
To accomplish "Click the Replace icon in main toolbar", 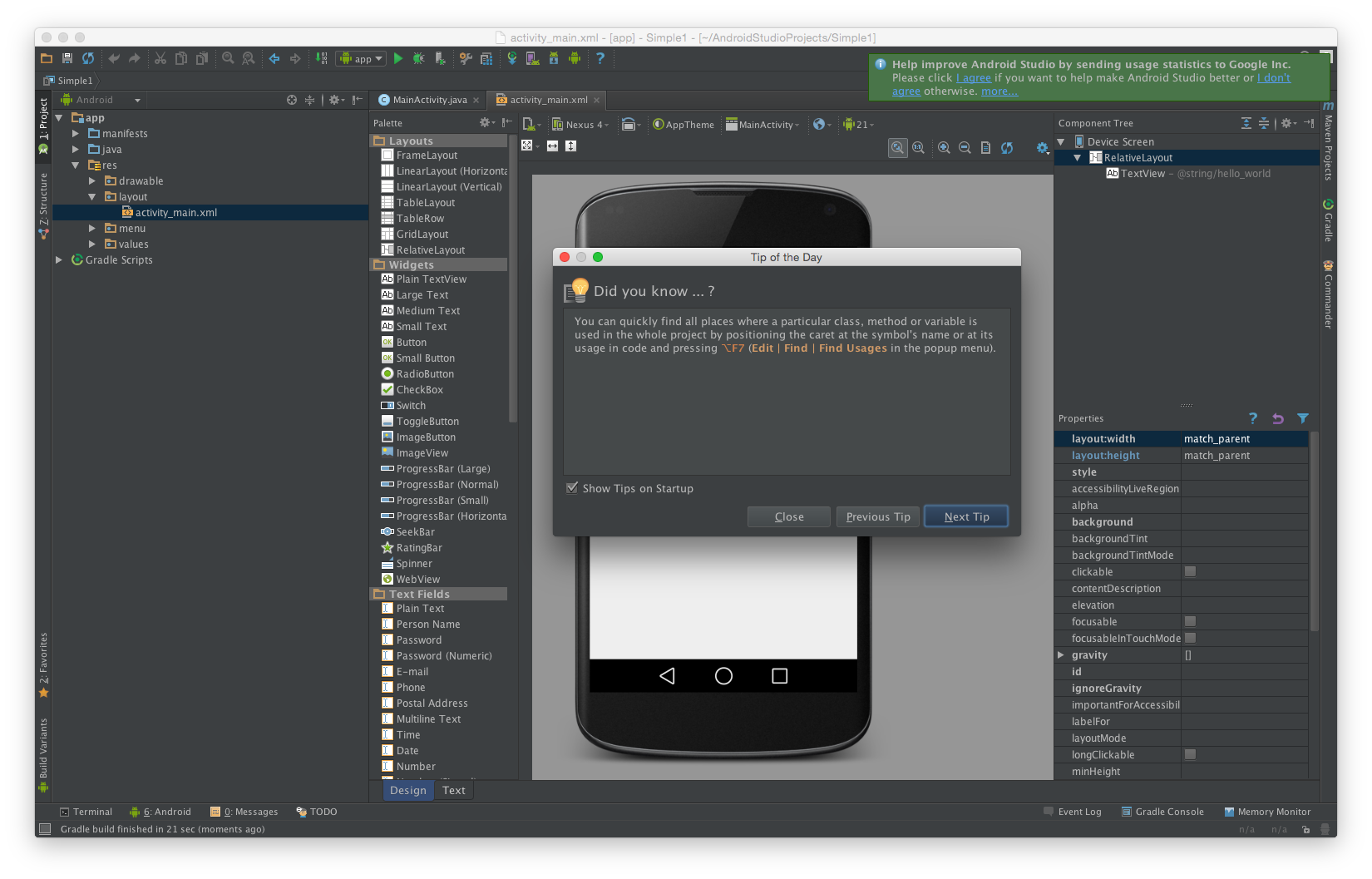I will tap(248, 58).
